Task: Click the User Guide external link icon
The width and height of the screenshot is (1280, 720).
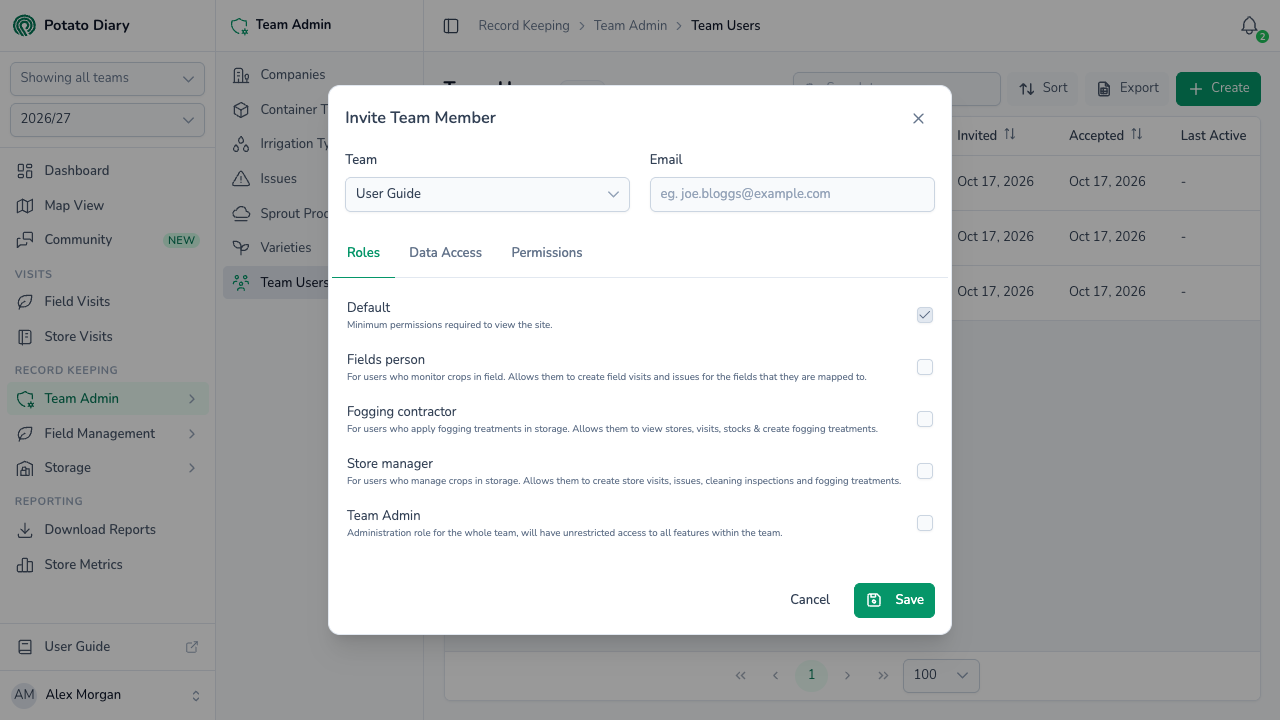Action: [x=192, y=647]
